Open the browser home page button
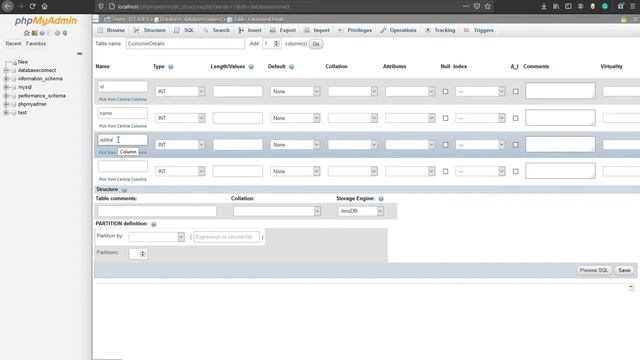This screenshot has height=360, width=640. click(44, 6)
